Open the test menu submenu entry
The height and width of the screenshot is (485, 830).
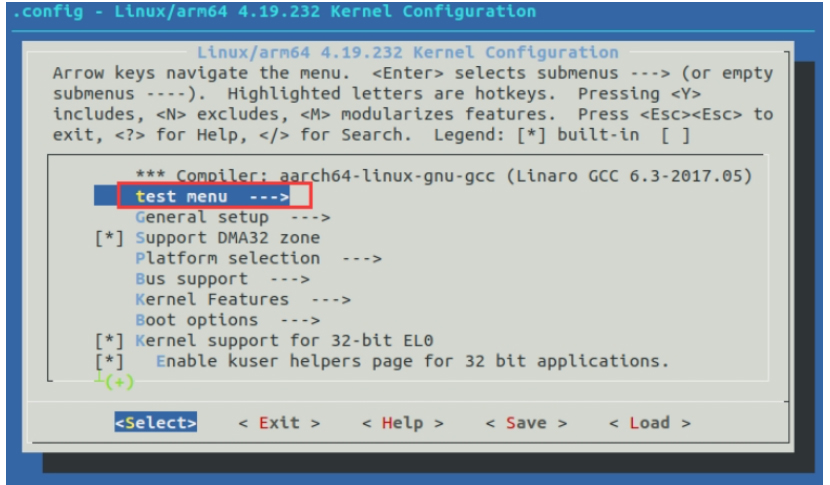tap(212, 196)
